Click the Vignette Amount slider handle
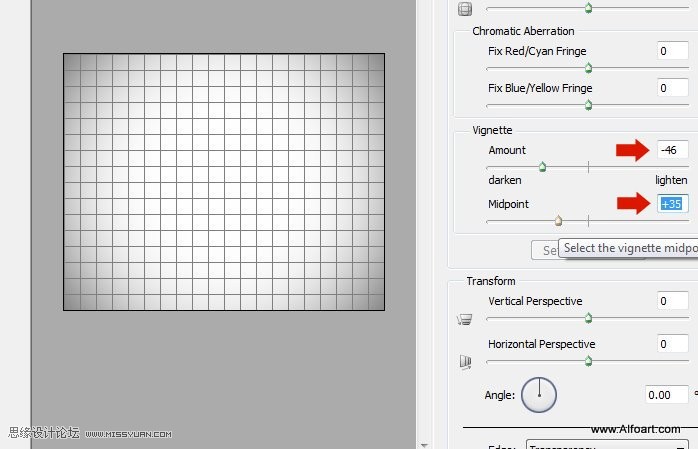The image size is (698, 449). pos(542,168)
